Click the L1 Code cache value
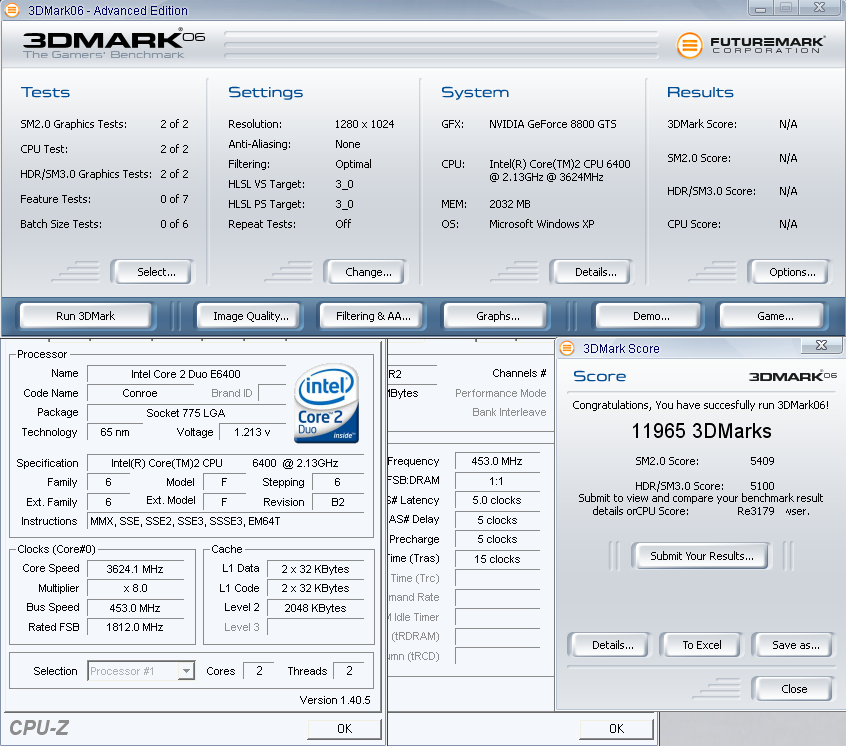Image resolution: width=846 pixels, height=746 pixels. pos(315,588)
